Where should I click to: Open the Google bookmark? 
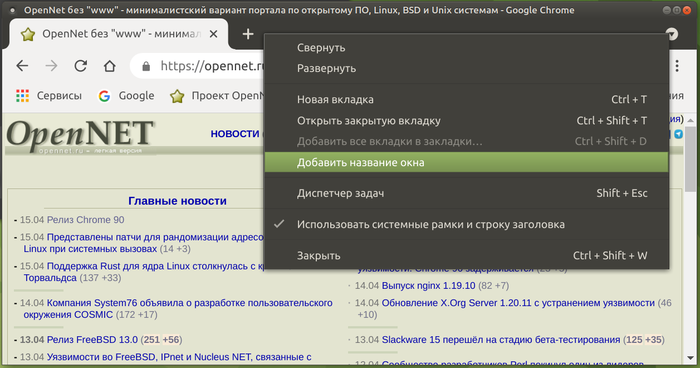pyautogui.click(x=126, y=96)
